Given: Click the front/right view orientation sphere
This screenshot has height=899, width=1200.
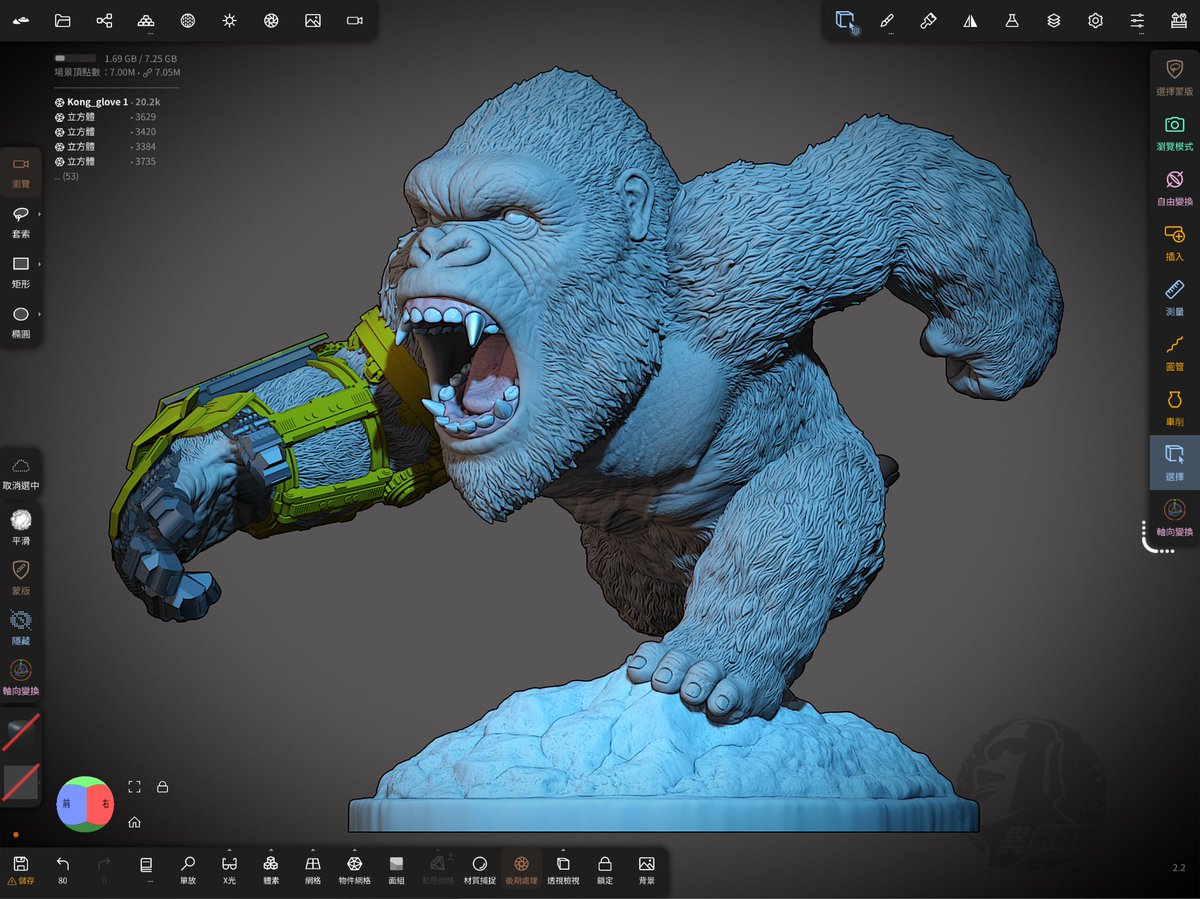Looking at the screenshot, I should [x=86, y=804].
